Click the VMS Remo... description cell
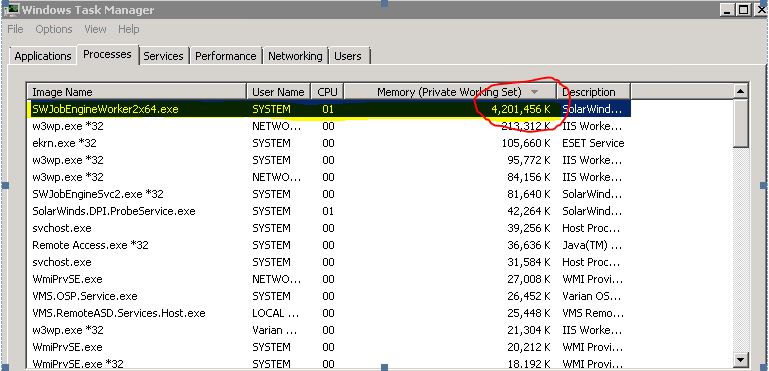Screen dimensions: 769x371 [593, 313]
